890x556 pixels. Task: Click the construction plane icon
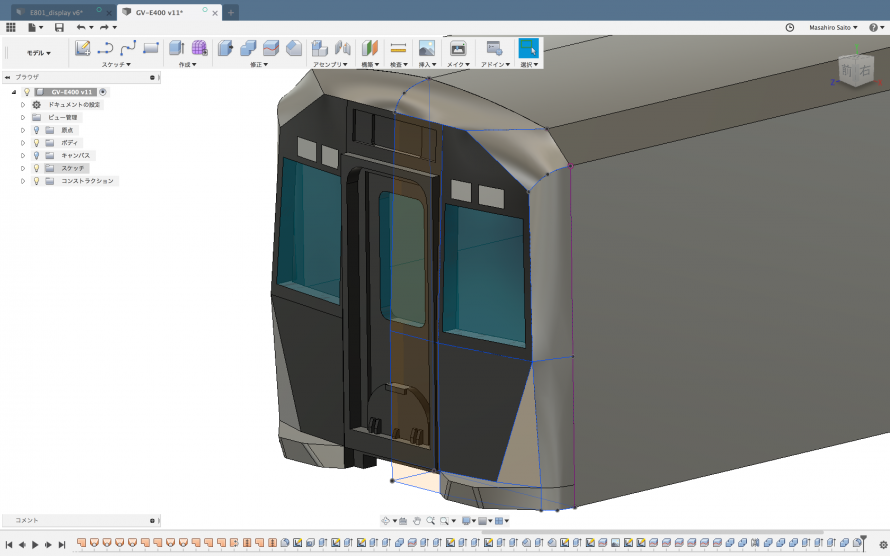[x=370, y=48]
